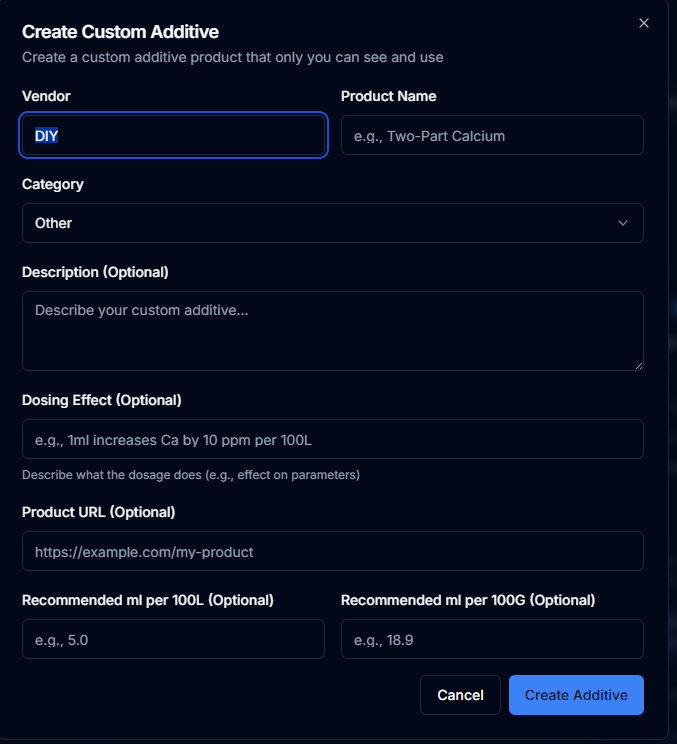Image resolution: width=677 pixels, height=744 pixels.
Task: Click the Description (Optional) label
Action: [95, 272]
